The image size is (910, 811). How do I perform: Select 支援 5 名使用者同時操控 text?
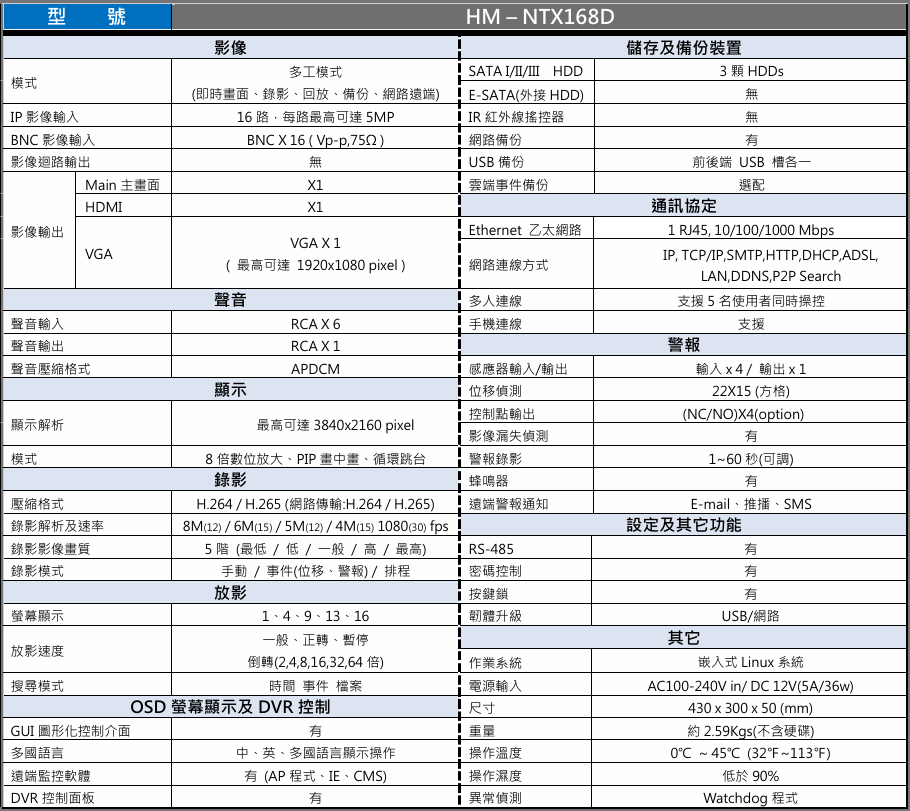click(750, 301)
